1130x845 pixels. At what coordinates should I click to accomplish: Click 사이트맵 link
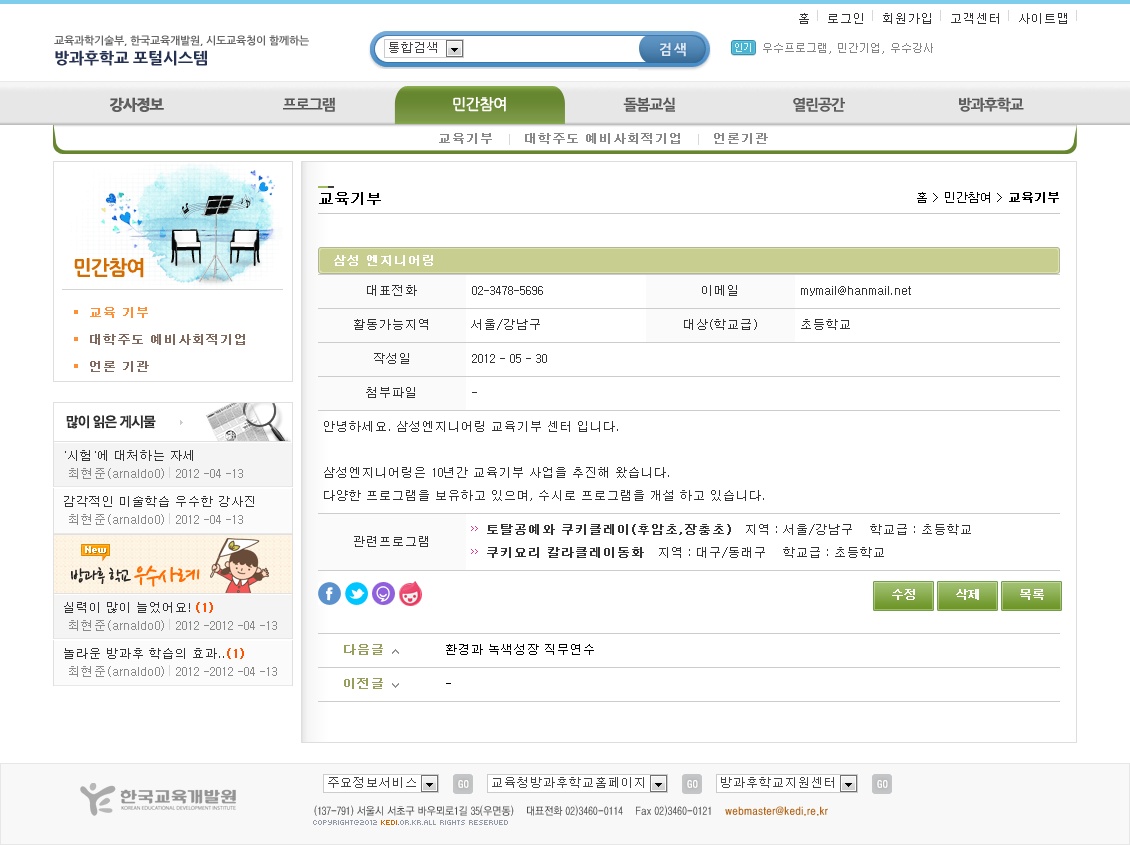pos(1043,18)
